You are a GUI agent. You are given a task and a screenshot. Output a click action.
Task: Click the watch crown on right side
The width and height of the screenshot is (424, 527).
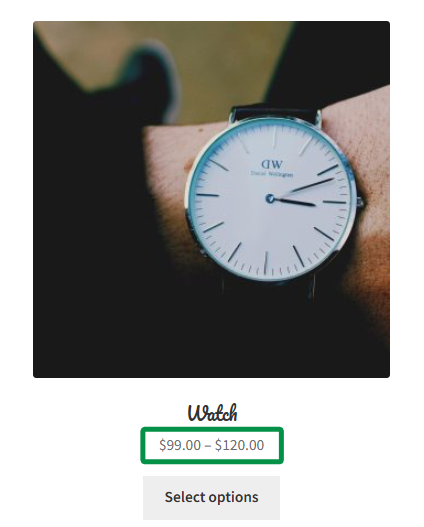point(359,202)
